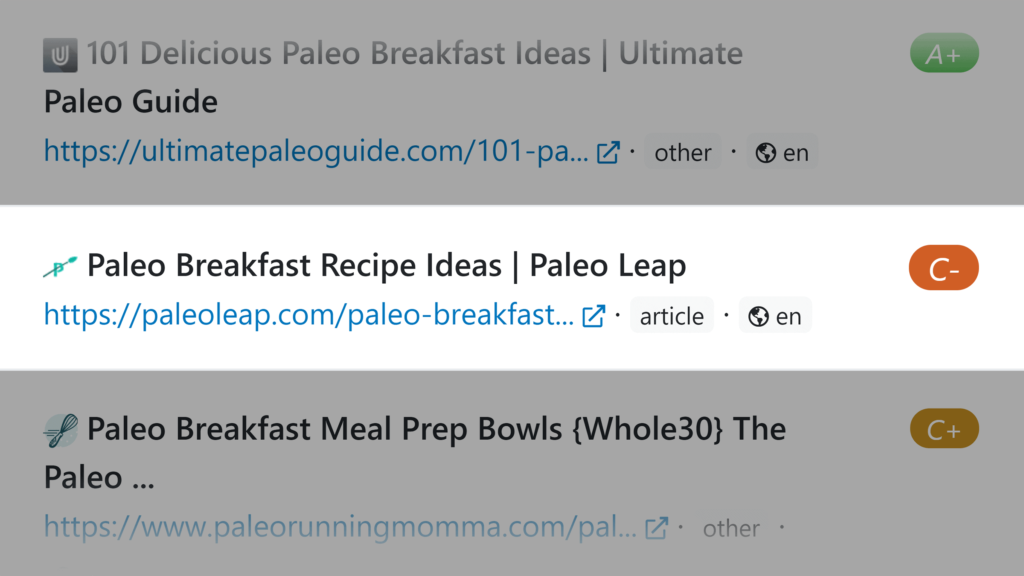The image size is (1024, 576).
Task: Click the Ultimate Paleo Guide favicon
Action: click(x=61, y=54)
